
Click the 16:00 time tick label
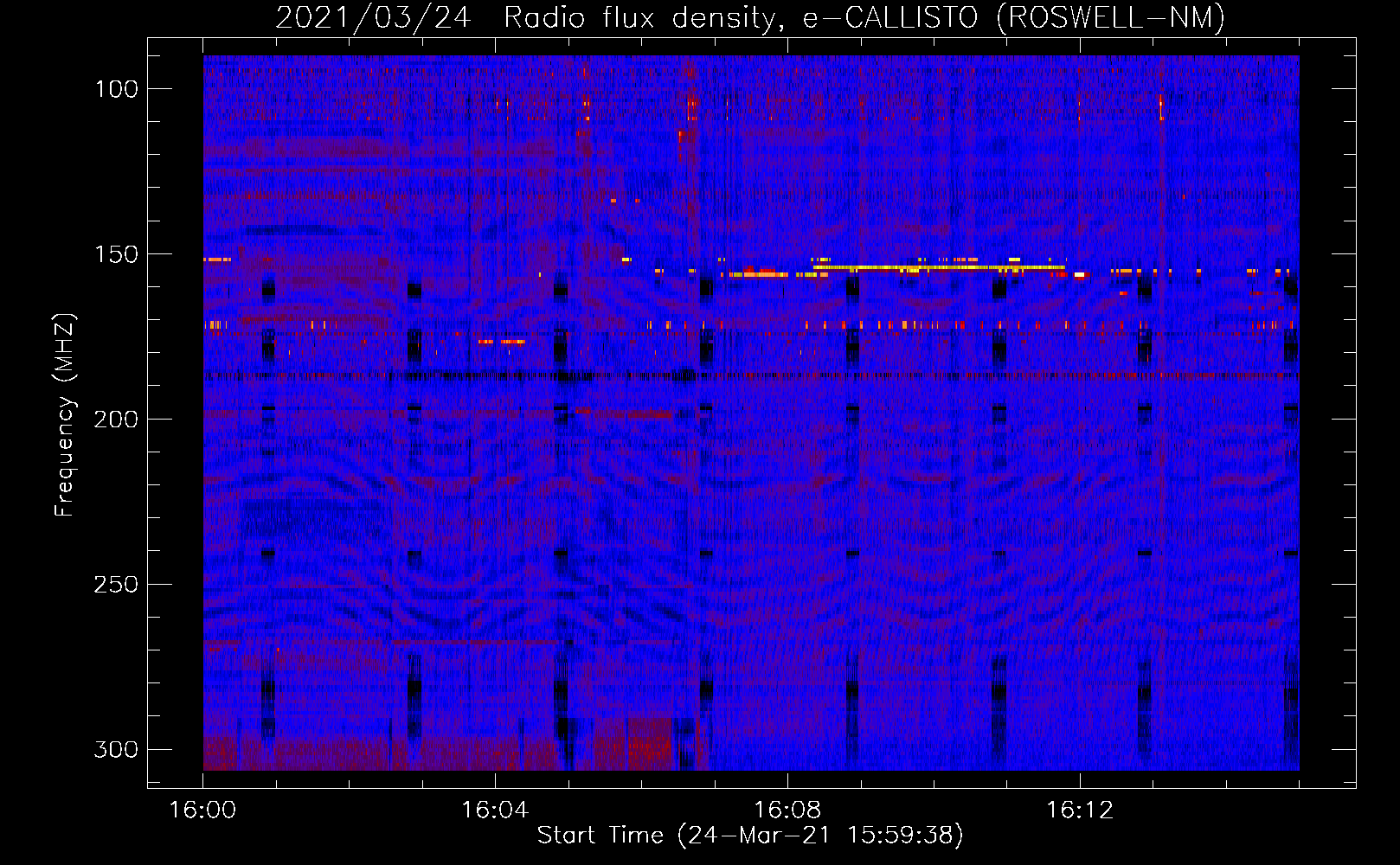point(202,811)
